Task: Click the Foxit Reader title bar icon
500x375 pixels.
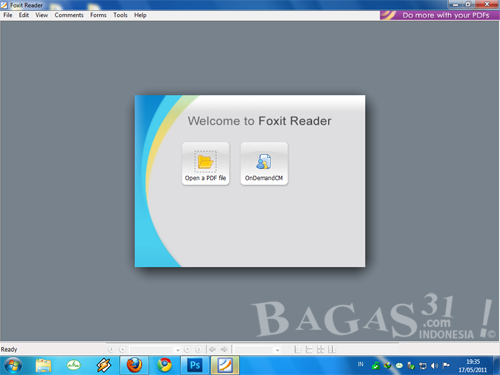Action: (4, 5)
